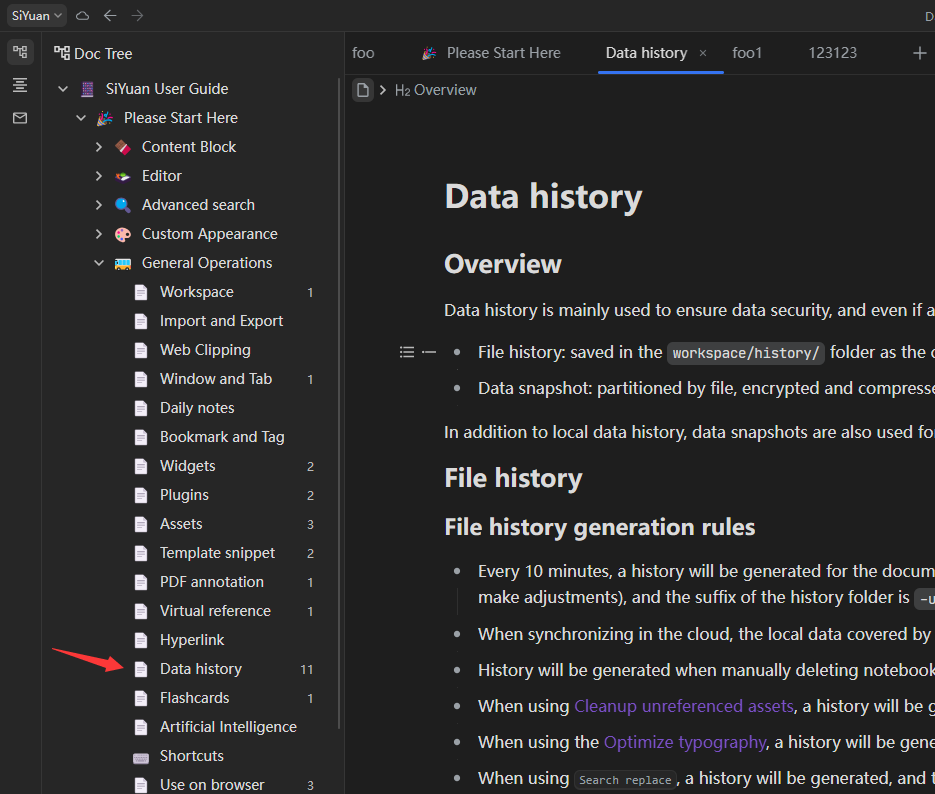Click the cloud sync icon
Viewport: 935px width, 794px height.
(x=83, y=15)
